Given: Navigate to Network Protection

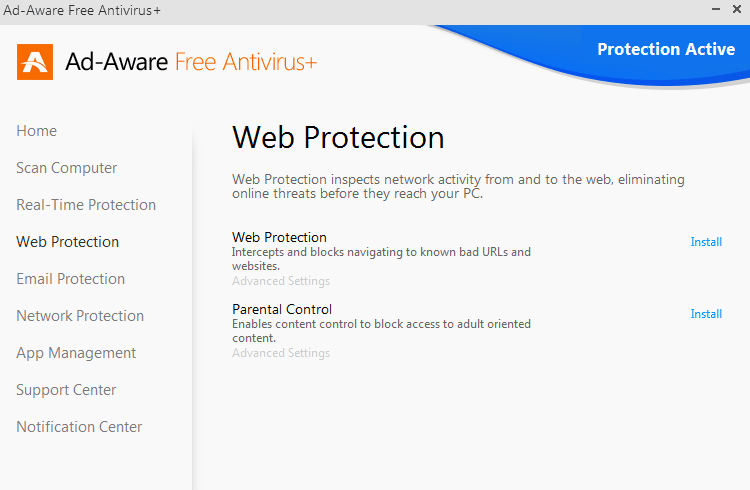Looking at the screenshot, I should [80, 316].
